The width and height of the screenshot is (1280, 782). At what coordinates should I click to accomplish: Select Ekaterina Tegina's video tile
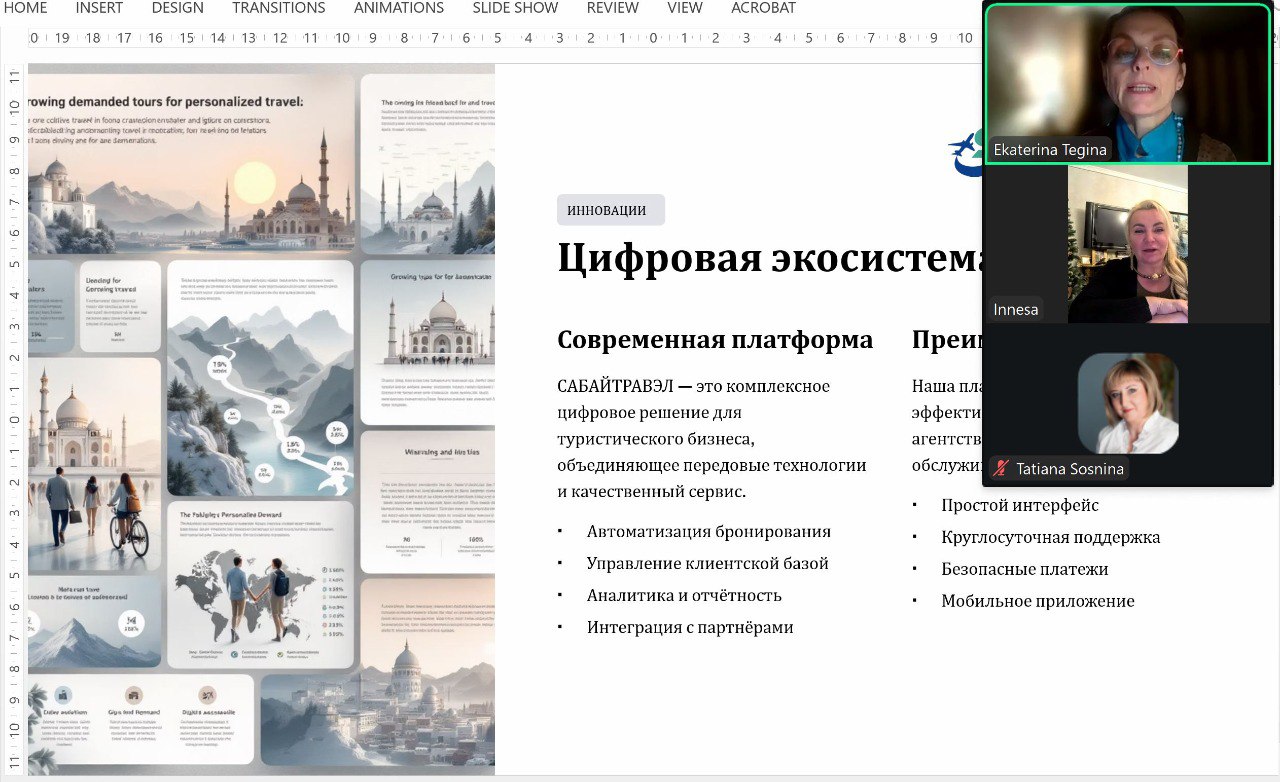click(x=1128, y=82)
